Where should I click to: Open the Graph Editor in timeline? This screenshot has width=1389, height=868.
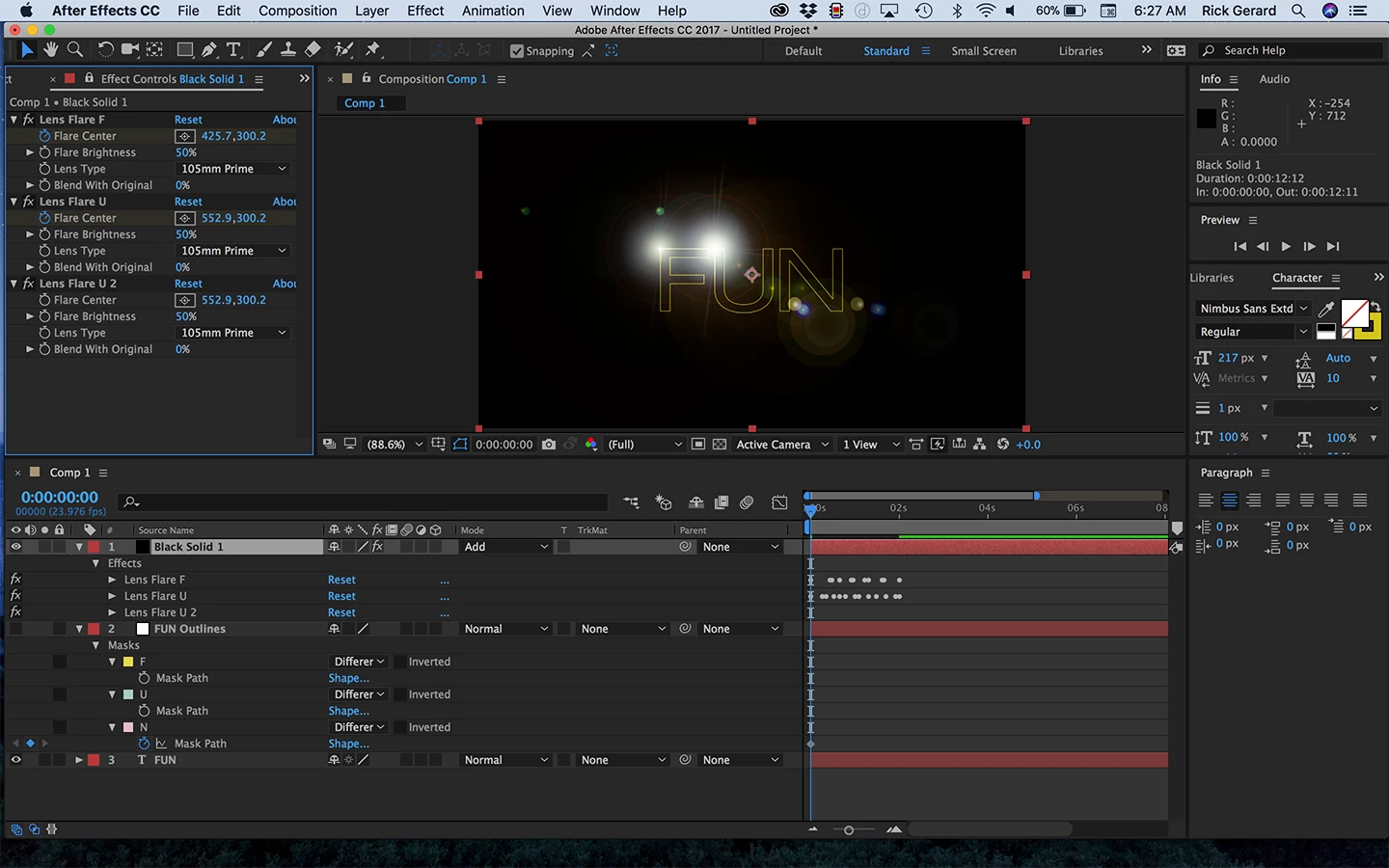[779, 502]
